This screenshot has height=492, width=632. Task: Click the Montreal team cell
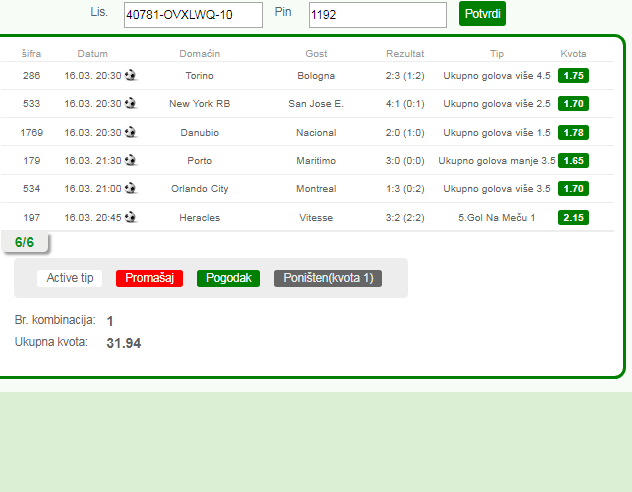pyautogui.click(x=316, y=189)
